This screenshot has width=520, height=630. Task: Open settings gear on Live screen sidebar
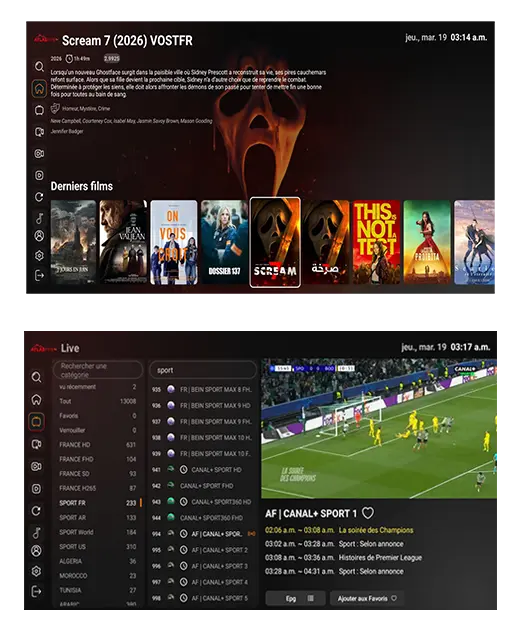(36, 571)
